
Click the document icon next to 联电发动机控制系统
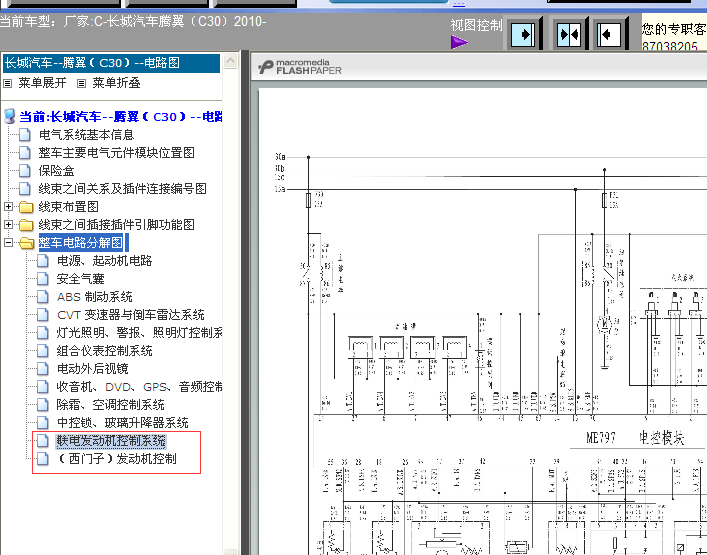(43, 441)
